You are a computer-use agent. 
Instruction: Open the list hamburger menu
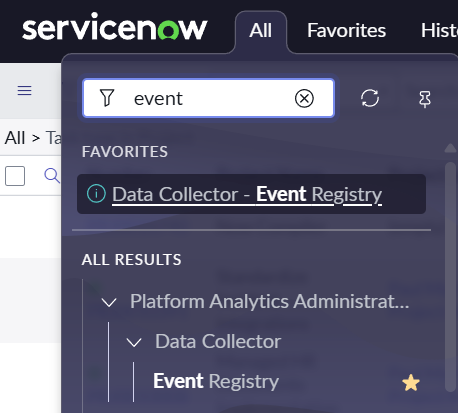[x=25, y=90]
